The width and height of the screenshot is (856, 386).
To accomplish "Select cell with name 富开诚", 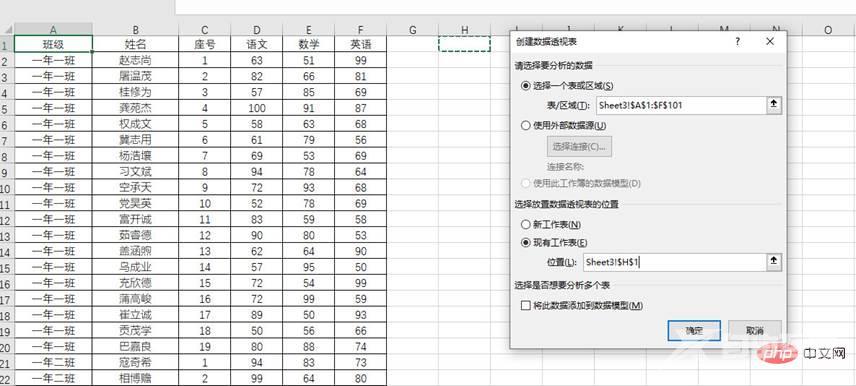I will pos(135,219).
